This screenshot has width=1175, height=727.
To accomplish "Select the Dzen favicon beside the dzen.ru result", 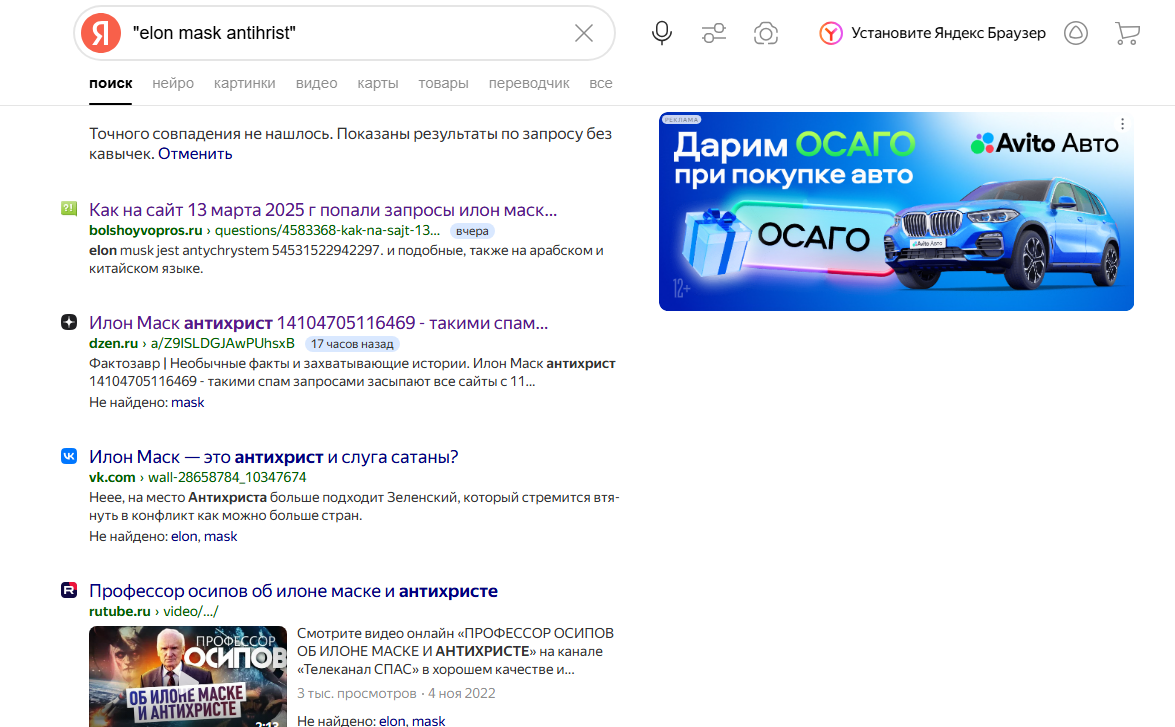I will (67, 321).
